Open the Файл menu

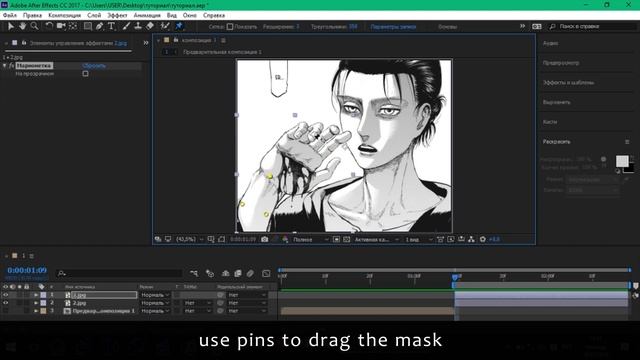point(10,15)
